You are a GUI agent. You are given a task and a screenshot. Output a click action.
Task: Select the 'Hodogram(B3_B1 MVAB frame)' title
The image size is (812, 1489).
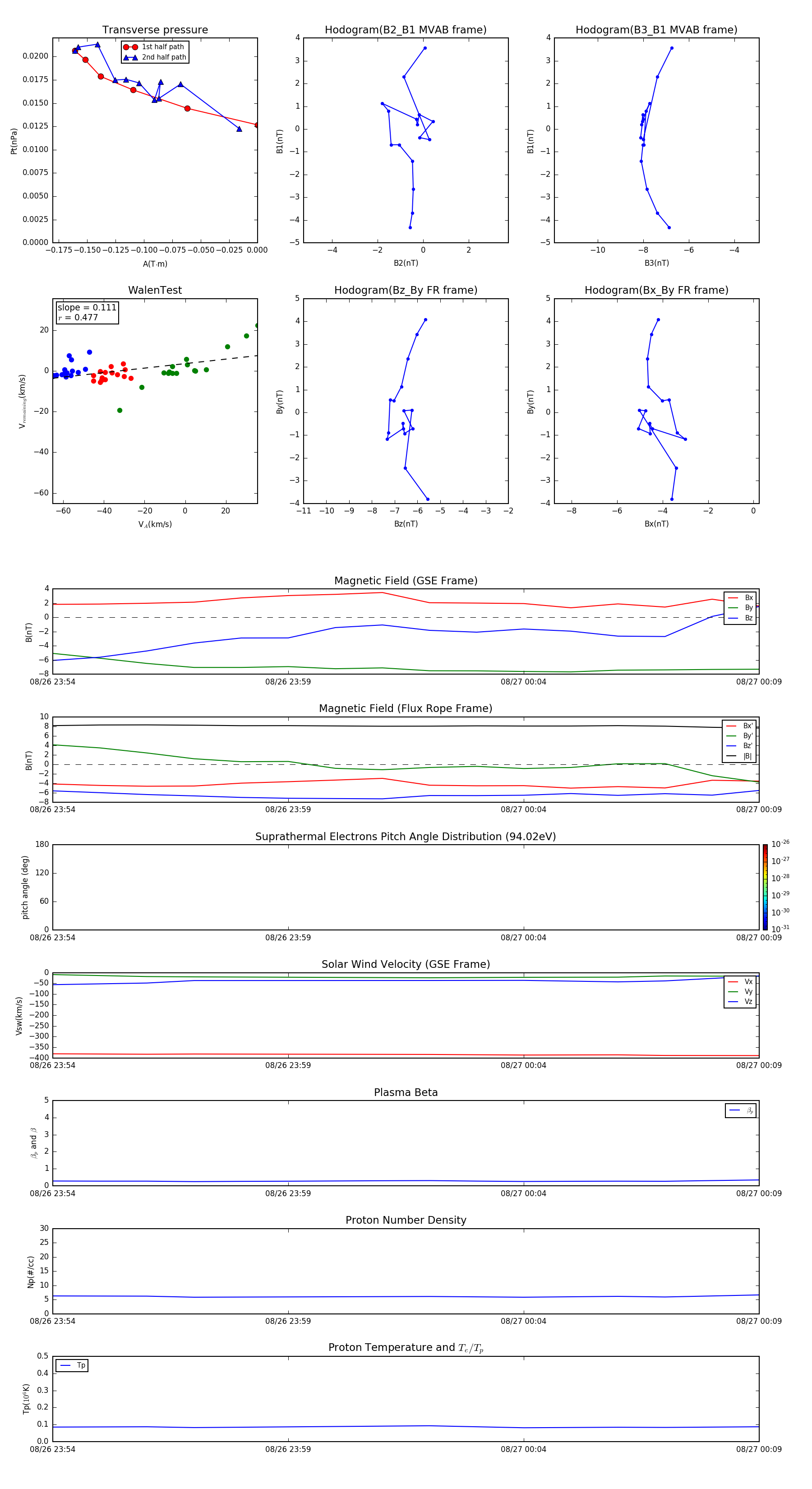[x=656, y=30]
